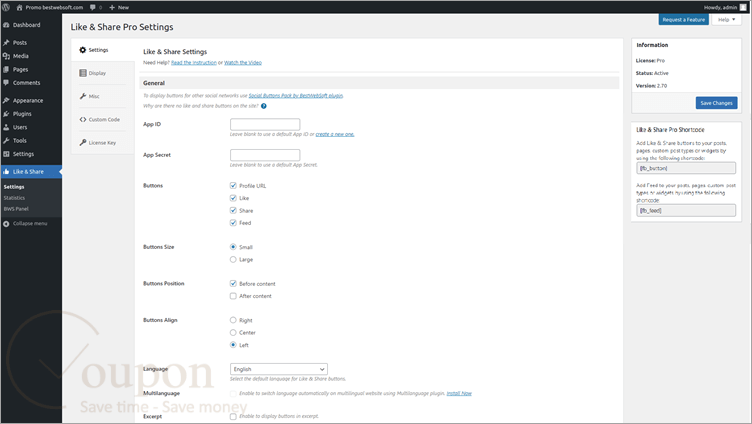
Task: Expand the Help dropdown
Action: click(x=727, y=20)
